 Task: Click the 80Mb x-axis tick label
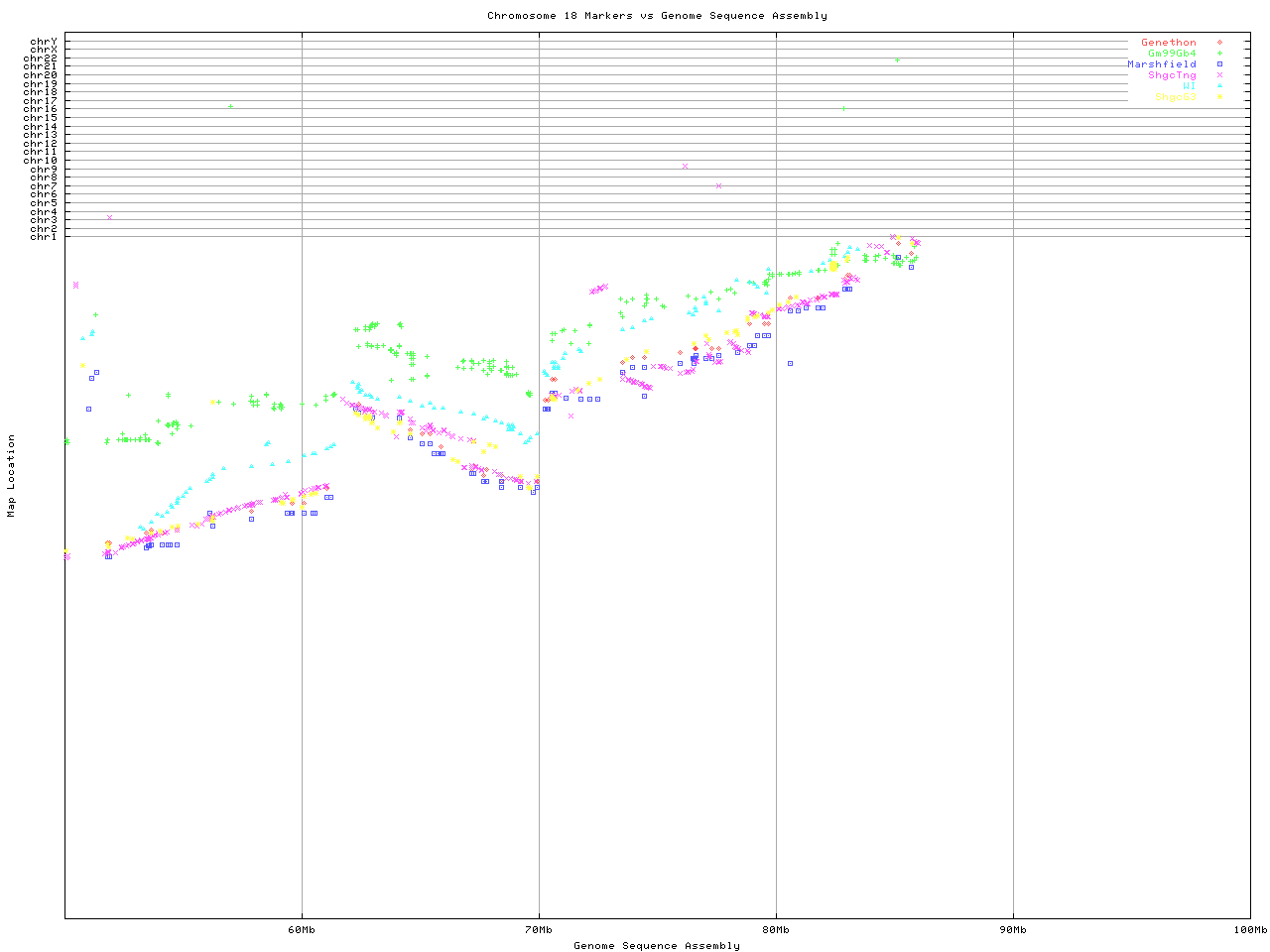coord(776,929)
